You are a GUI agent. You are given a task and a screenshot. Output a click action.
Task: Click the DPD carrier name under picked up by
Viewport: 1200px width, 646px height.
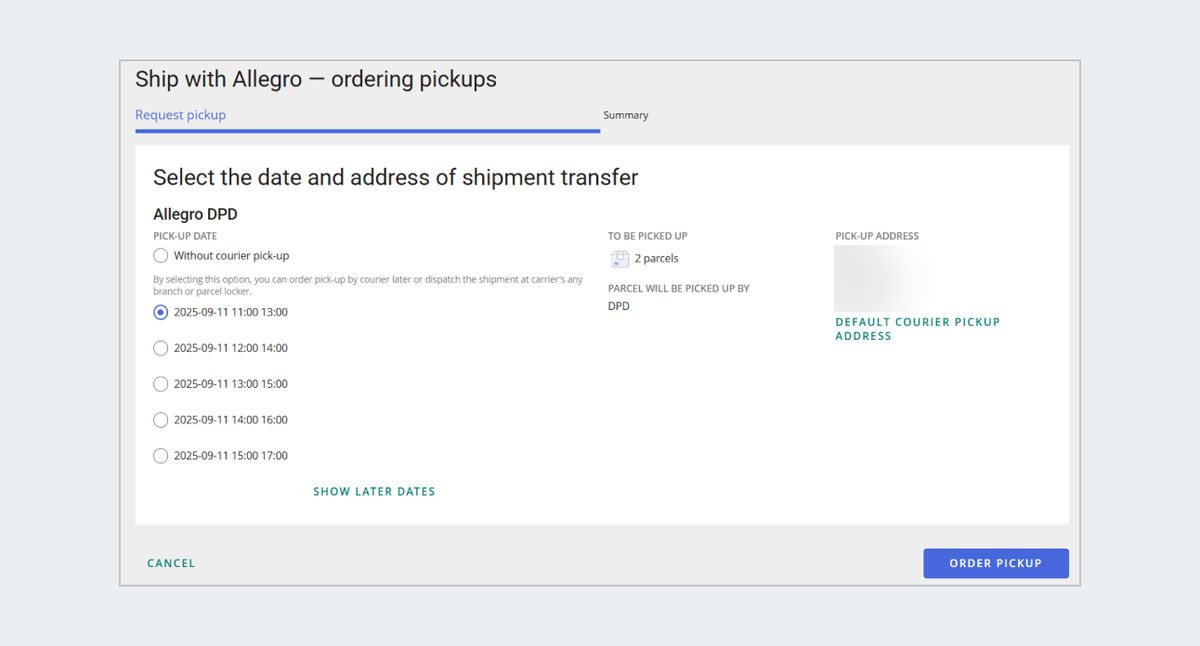coord(619,306)
